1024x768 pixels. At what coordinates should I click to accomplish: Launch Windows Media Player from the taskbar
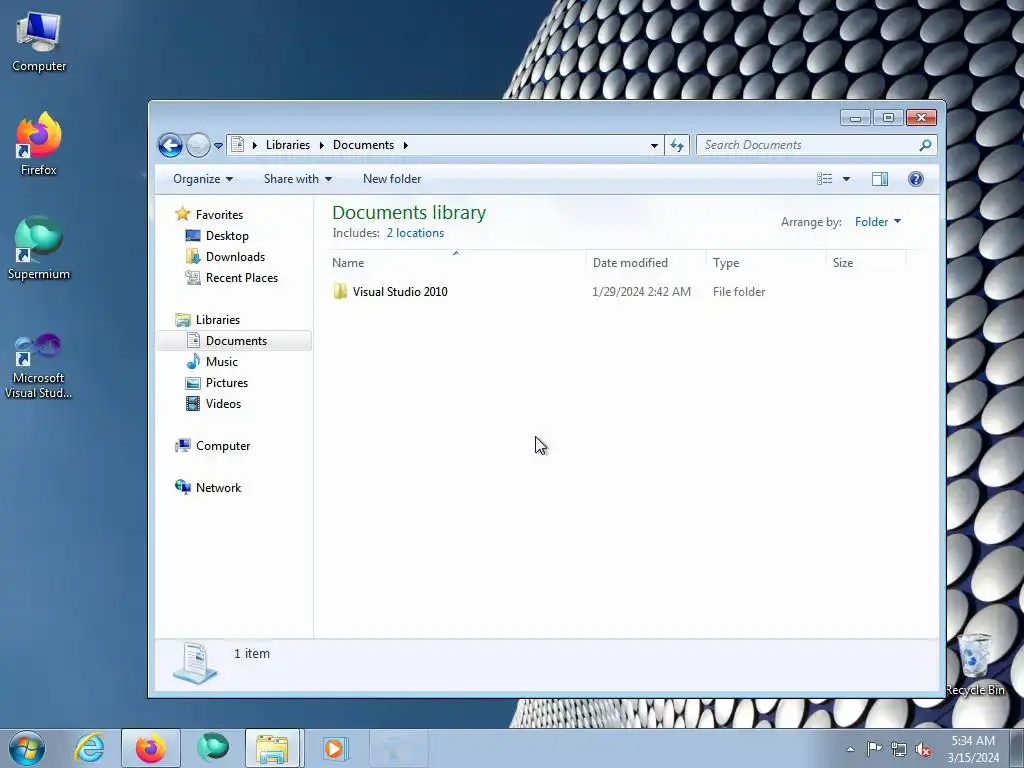336,748
